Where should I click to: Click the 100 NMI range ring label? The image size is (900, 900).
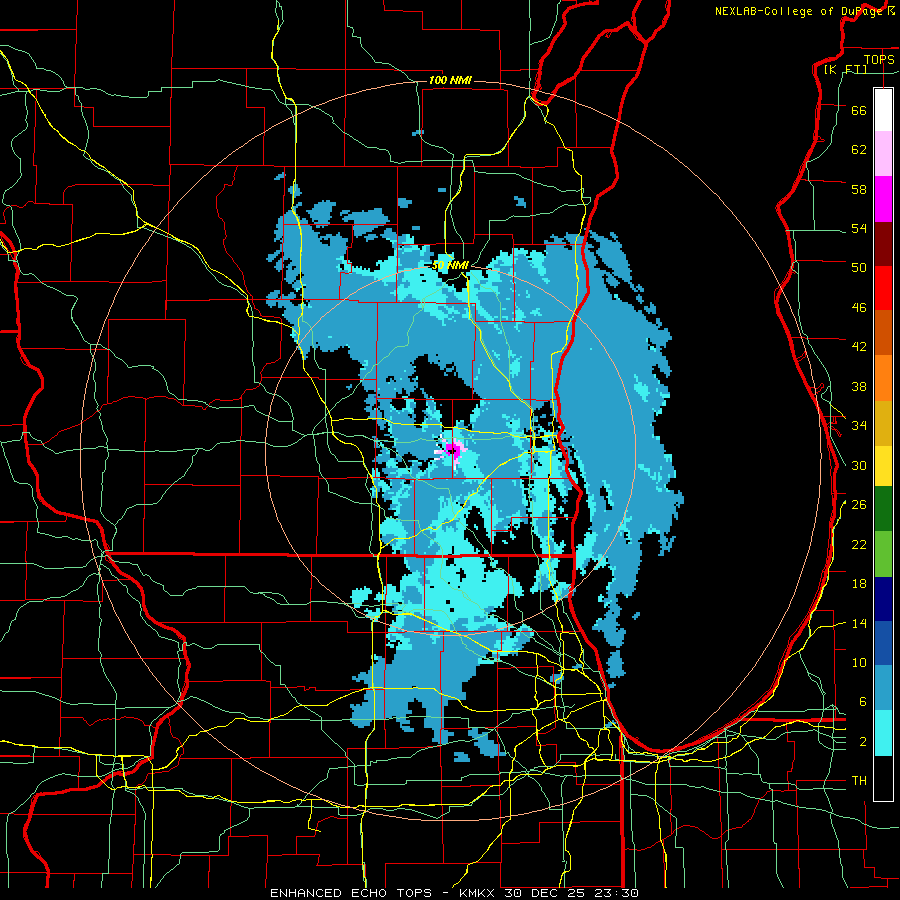pyautogui.click(x=450, y=80)
